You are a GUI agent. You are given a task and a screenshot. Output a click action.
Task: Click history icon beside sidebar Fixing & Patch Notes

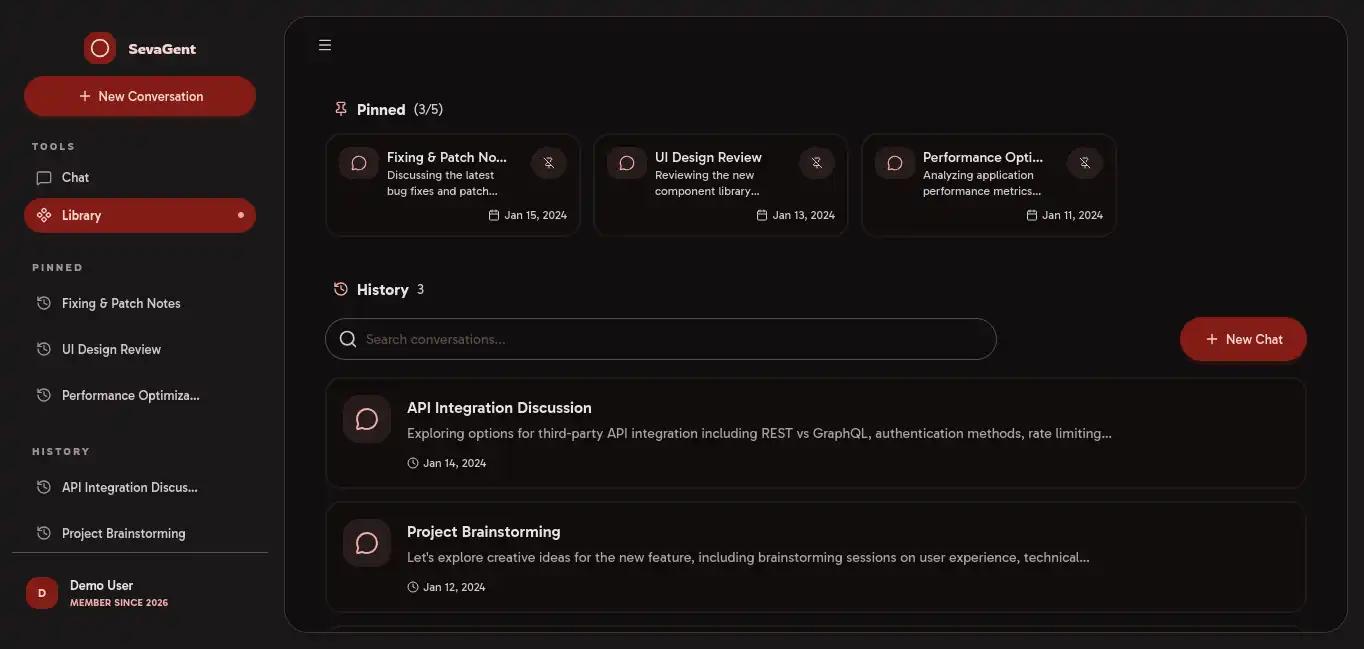[x=44, y=303]
